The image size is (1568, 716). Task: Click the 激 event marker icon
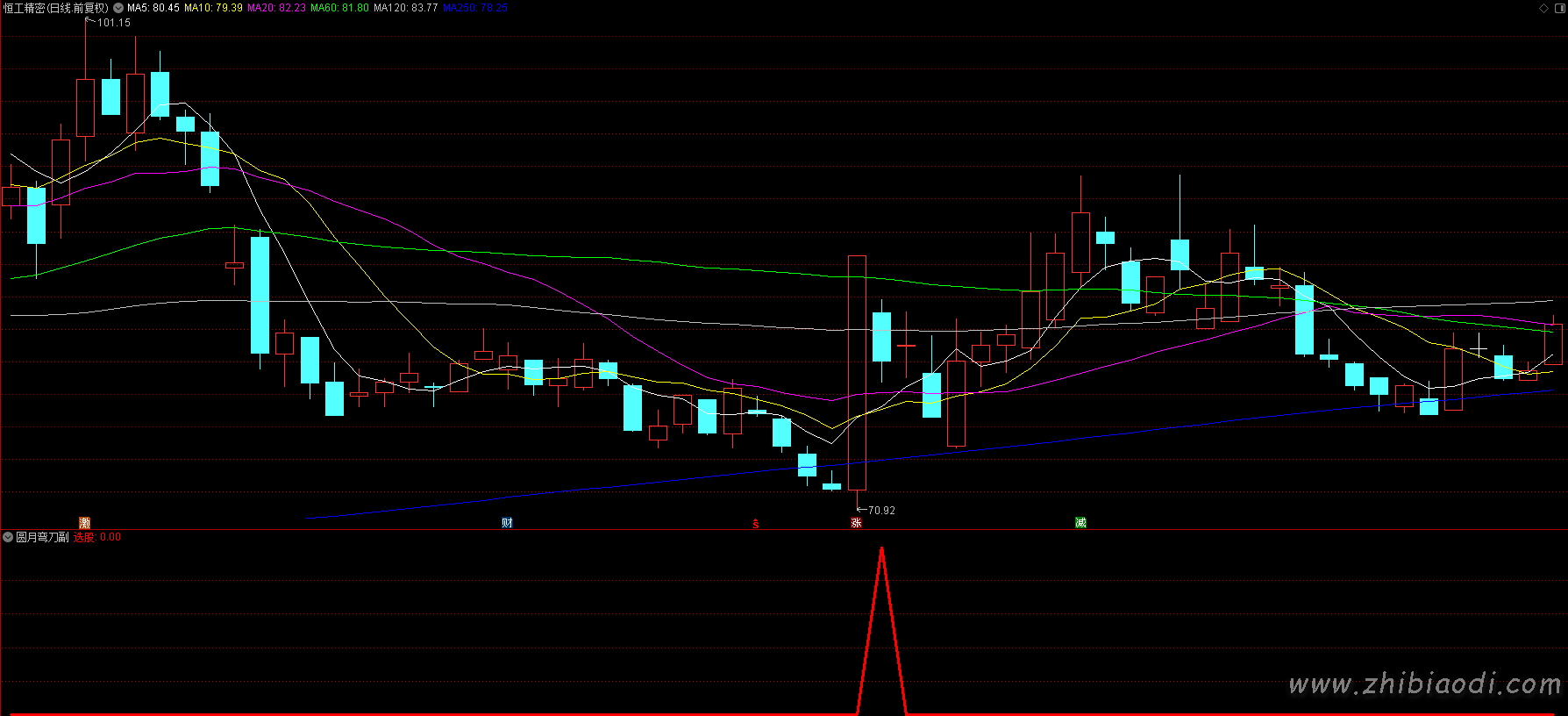85,523
